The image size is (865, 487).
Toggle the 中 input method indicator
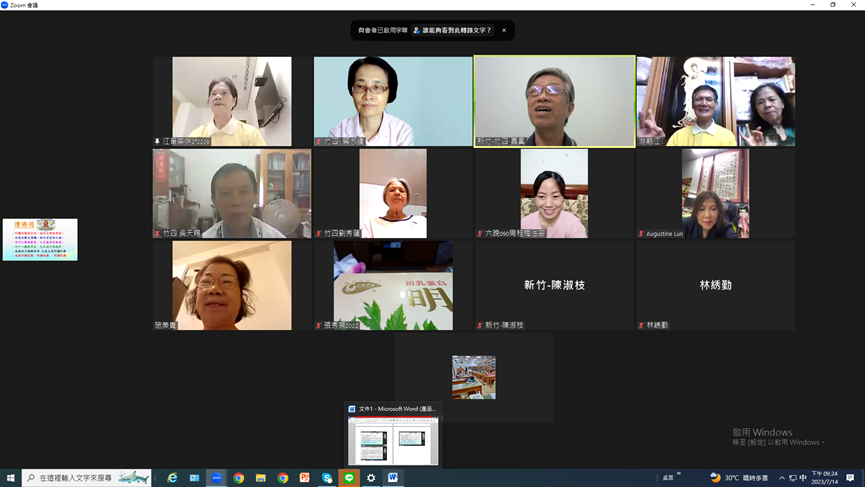pos(803,478)
